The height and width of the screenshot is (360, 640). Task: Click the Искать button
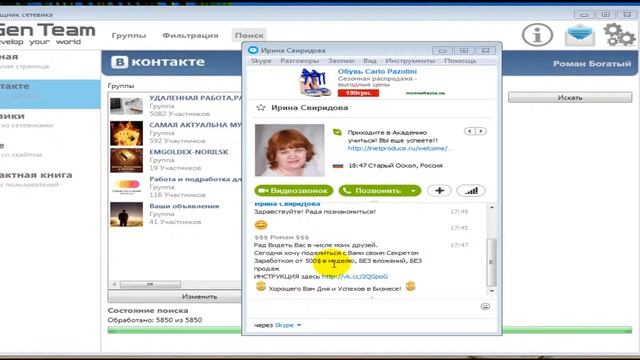[570, 98]
